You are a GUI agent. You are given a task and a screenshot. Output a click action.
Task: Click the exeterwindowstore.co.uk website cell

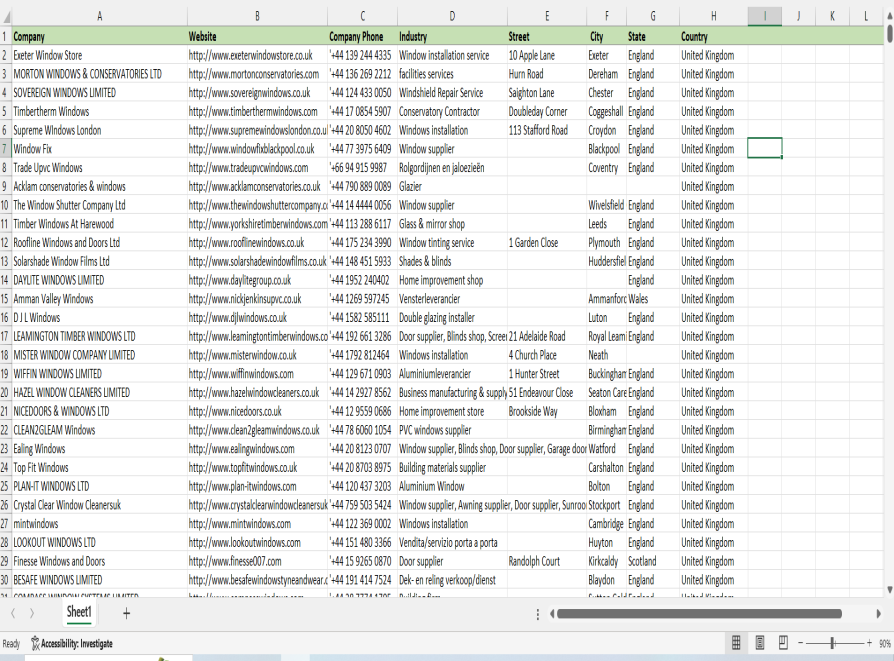(257, 55)
